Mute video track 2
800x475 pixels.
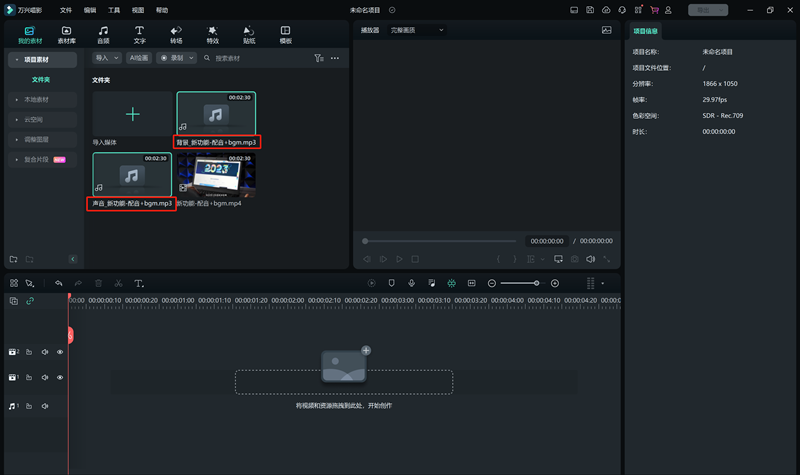(45, 352)
